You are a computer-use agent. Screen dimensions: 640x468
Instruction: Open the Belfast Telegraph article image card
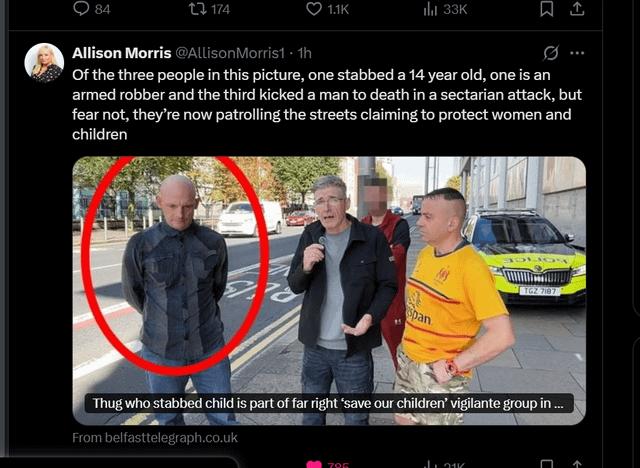pyautogui.click(x=329, y=291)
